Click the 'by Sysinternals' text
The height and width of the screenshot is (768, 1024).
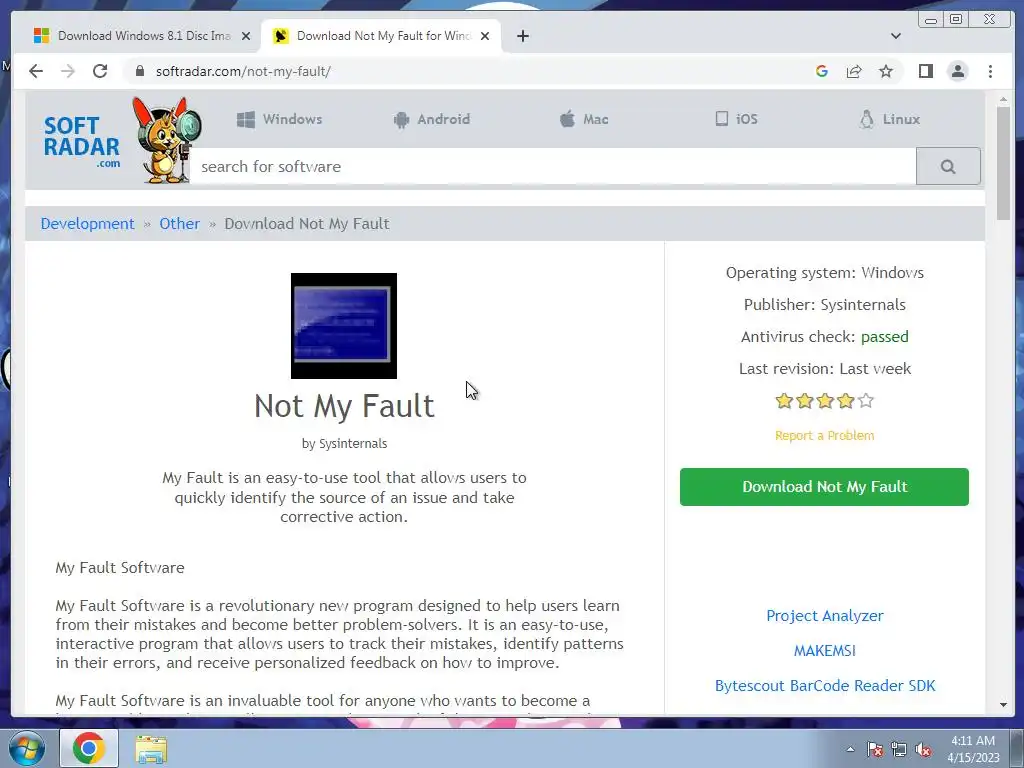(344, 443)
